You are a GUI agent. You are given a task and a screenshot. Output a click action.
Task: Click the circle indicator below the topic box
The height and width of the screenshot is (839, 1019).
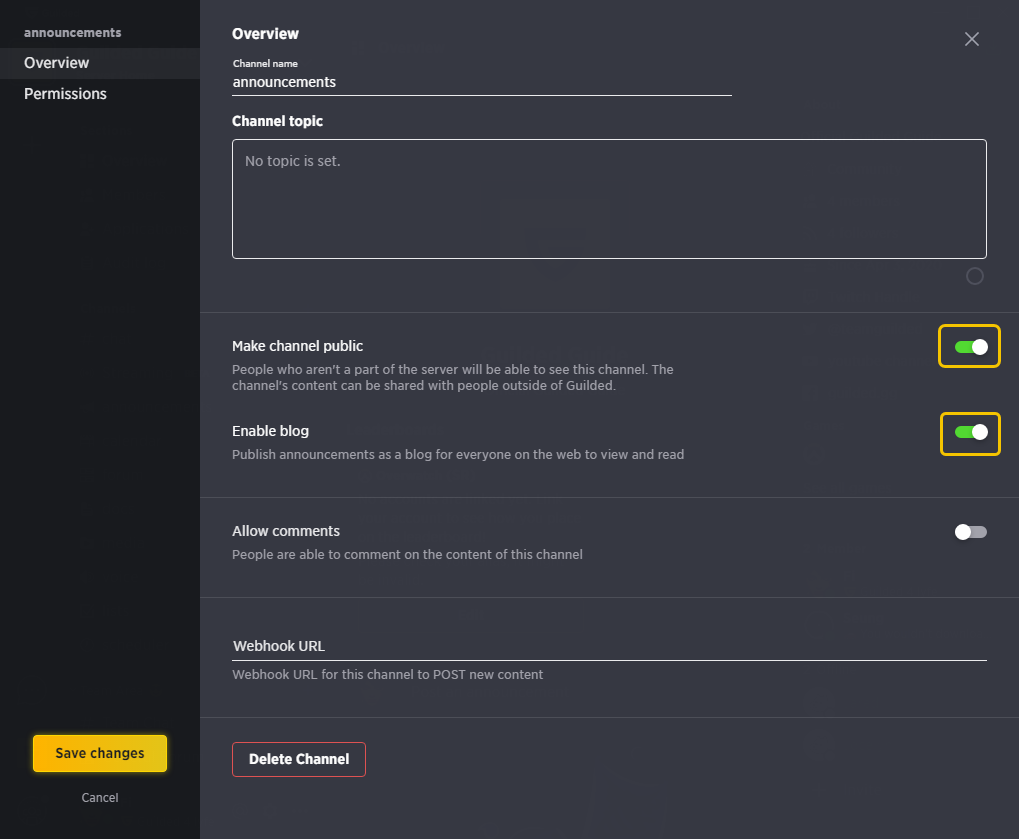click(x=975, y=276)
